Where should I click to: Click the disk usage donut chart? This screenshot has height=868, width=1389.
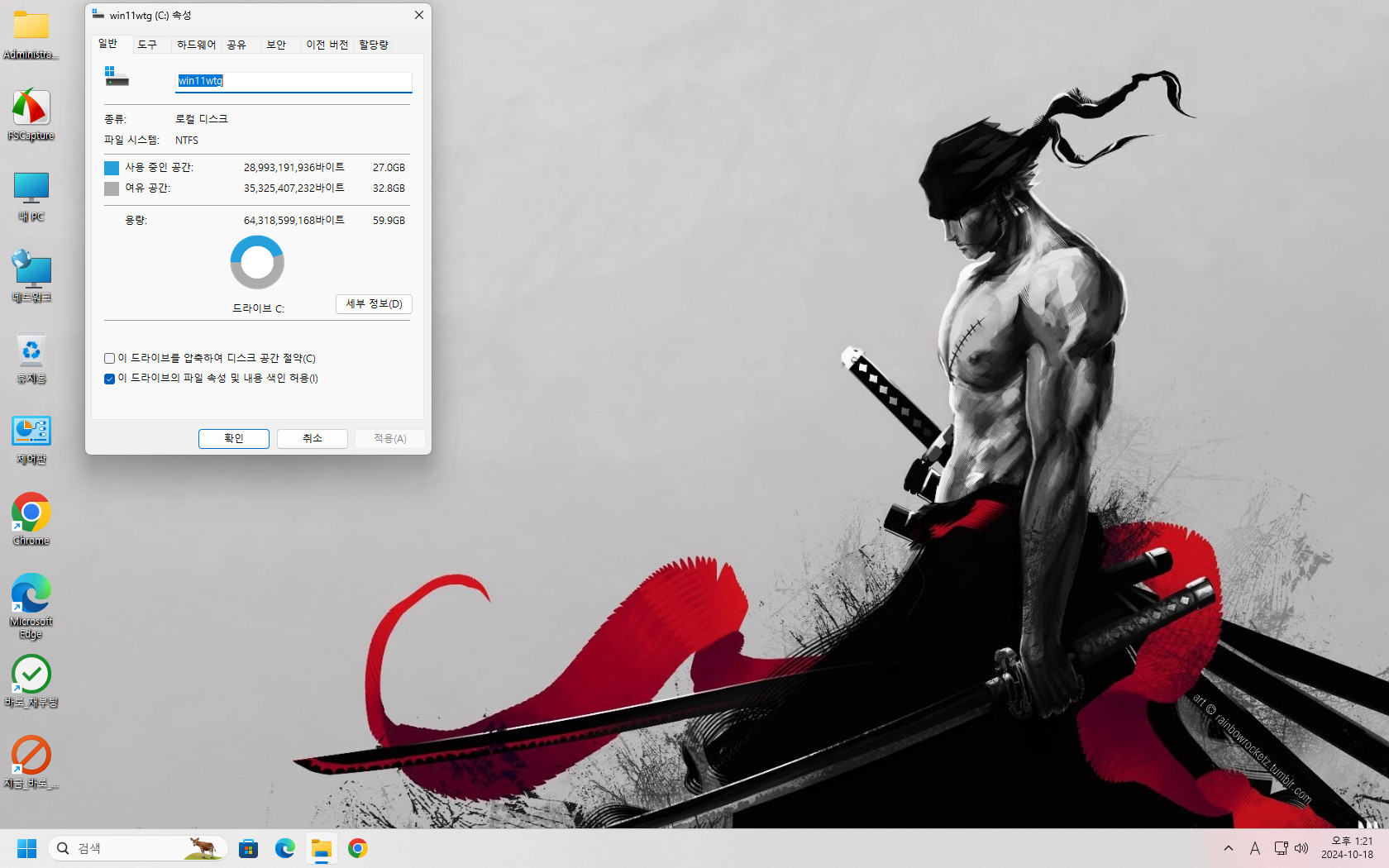coord(257,262)
